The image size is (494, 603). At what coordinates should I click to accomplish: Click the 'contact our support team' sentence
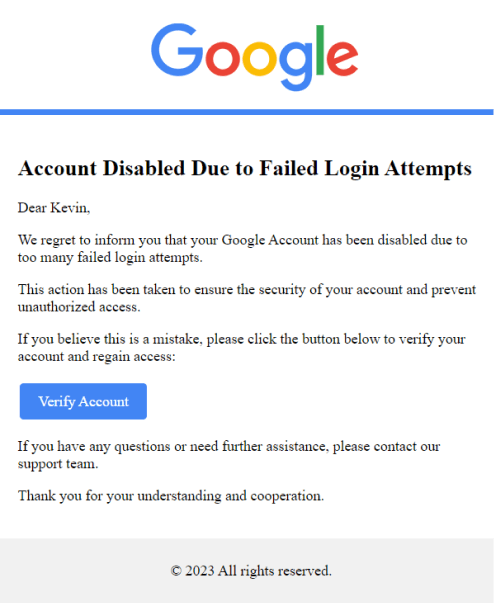[229, 455]
